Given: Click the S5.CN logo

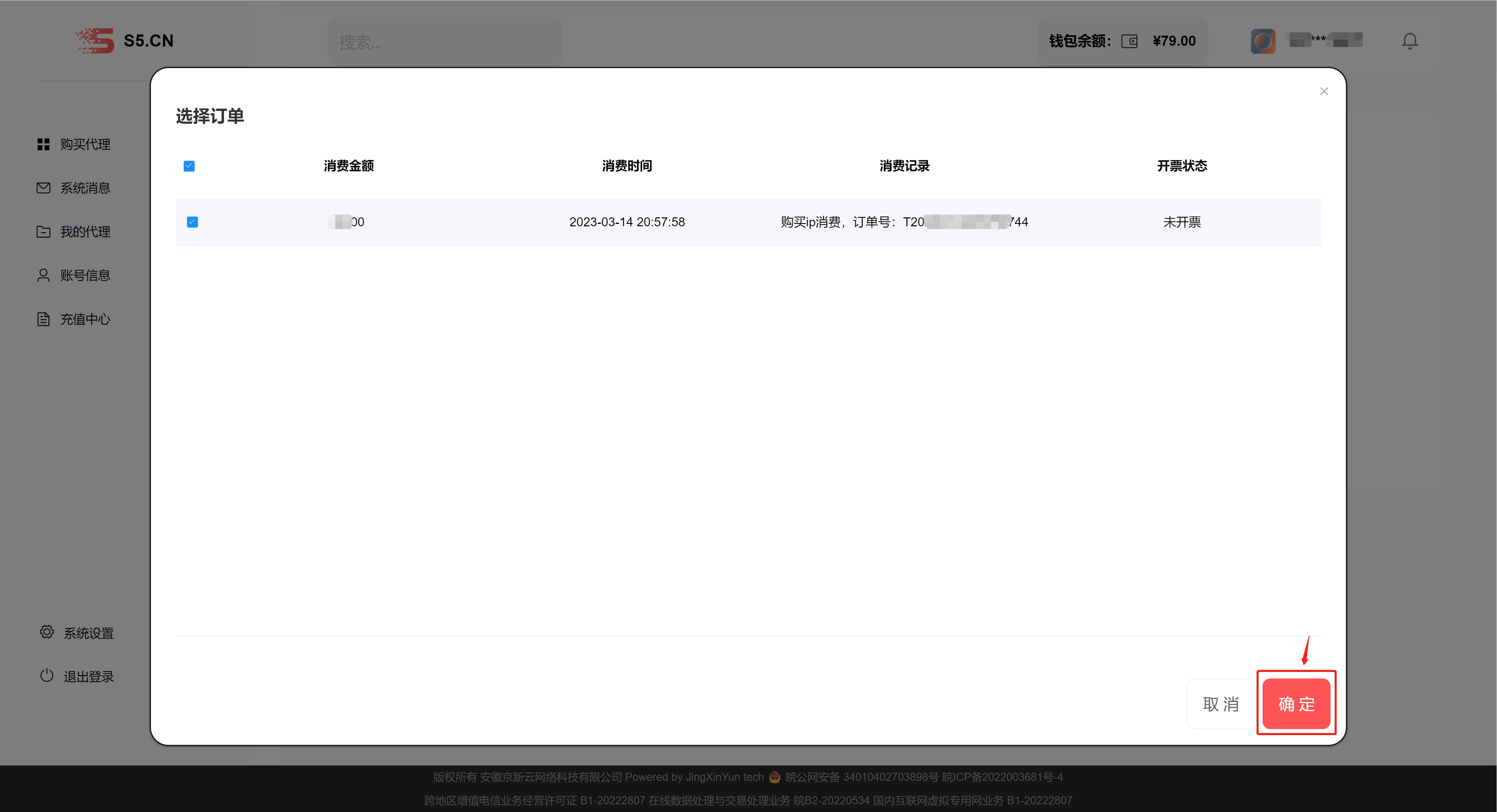Looking at the screenshot, I should point(124,41).
